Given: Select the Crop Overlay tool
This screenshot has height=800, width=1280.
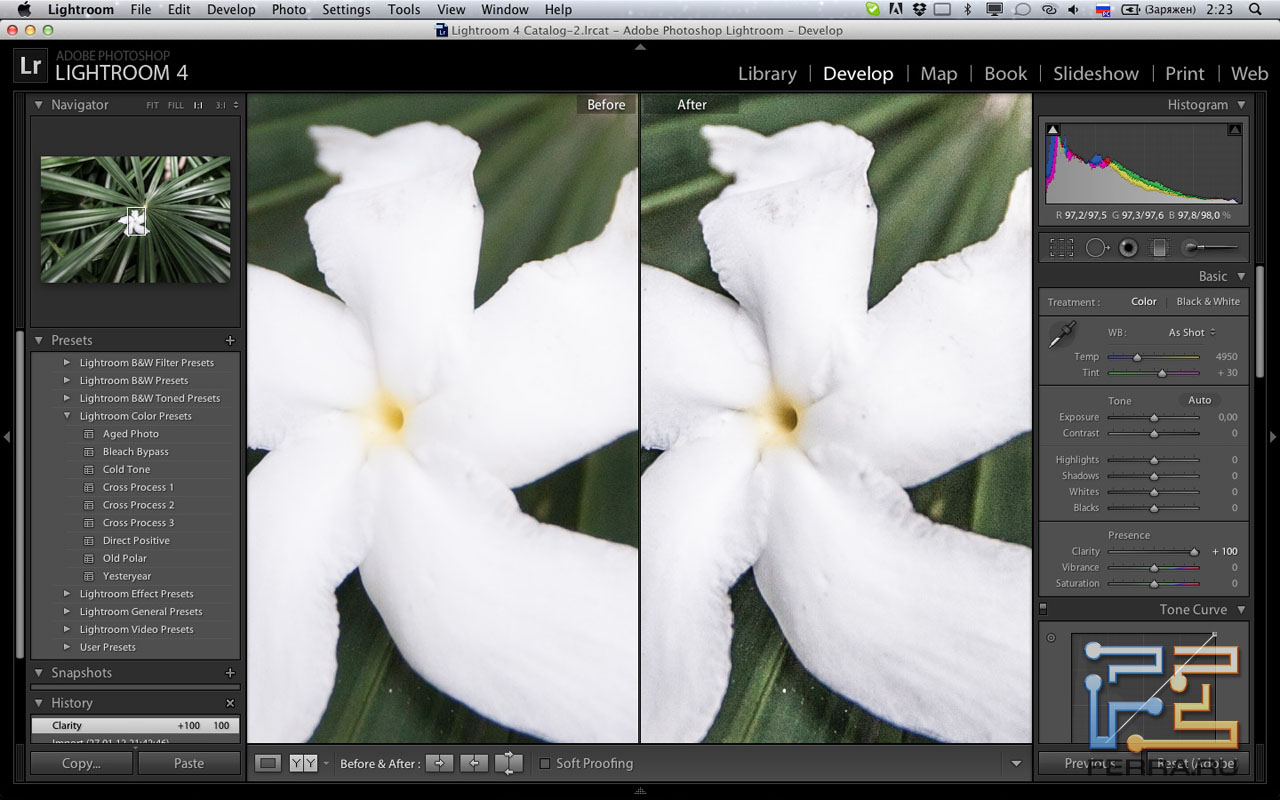Looking at the screenshot, I should (1060, 247).
